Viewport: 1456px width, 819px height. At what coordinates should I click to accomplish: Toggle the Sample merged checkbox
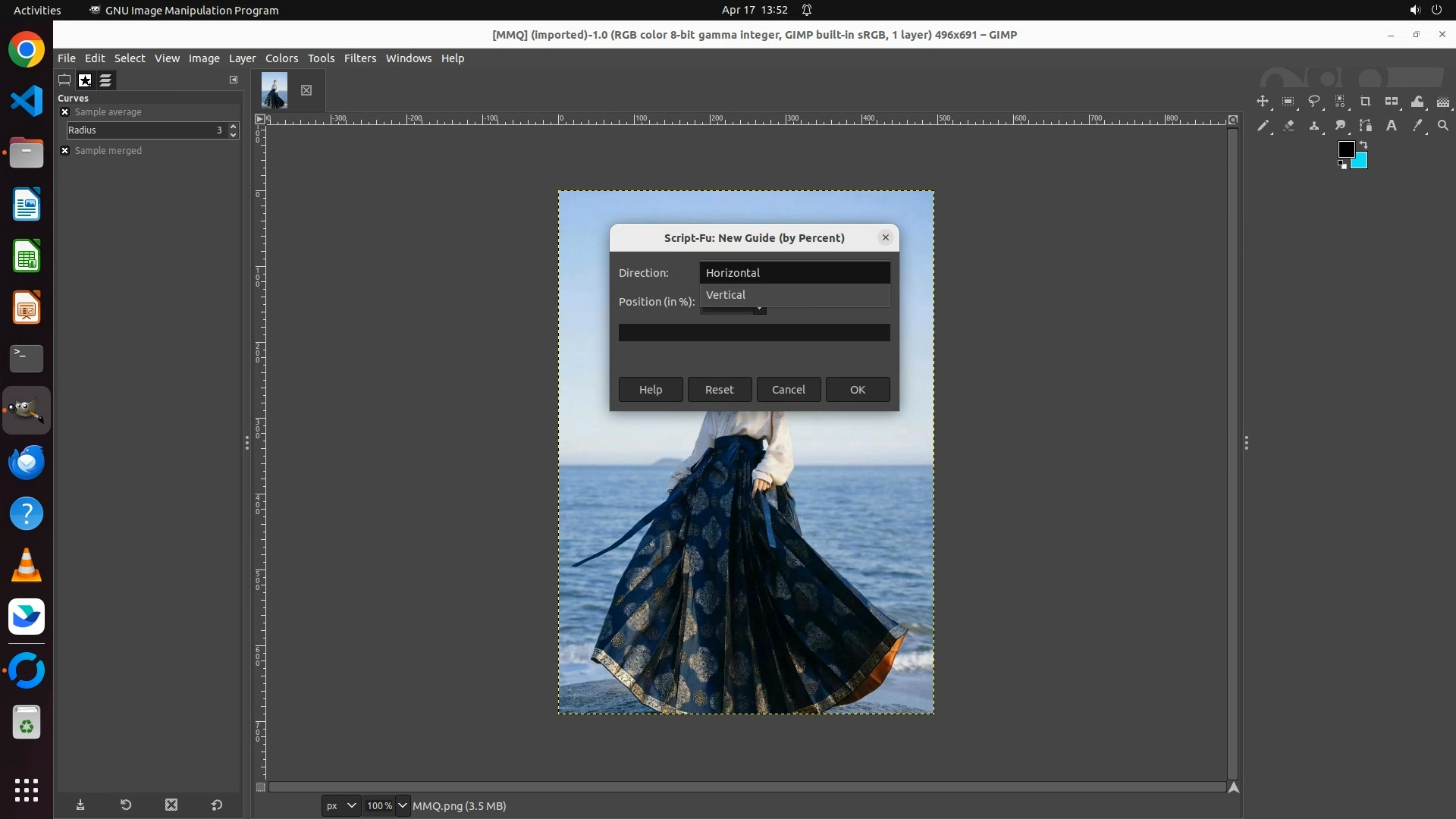coord(65,151)
